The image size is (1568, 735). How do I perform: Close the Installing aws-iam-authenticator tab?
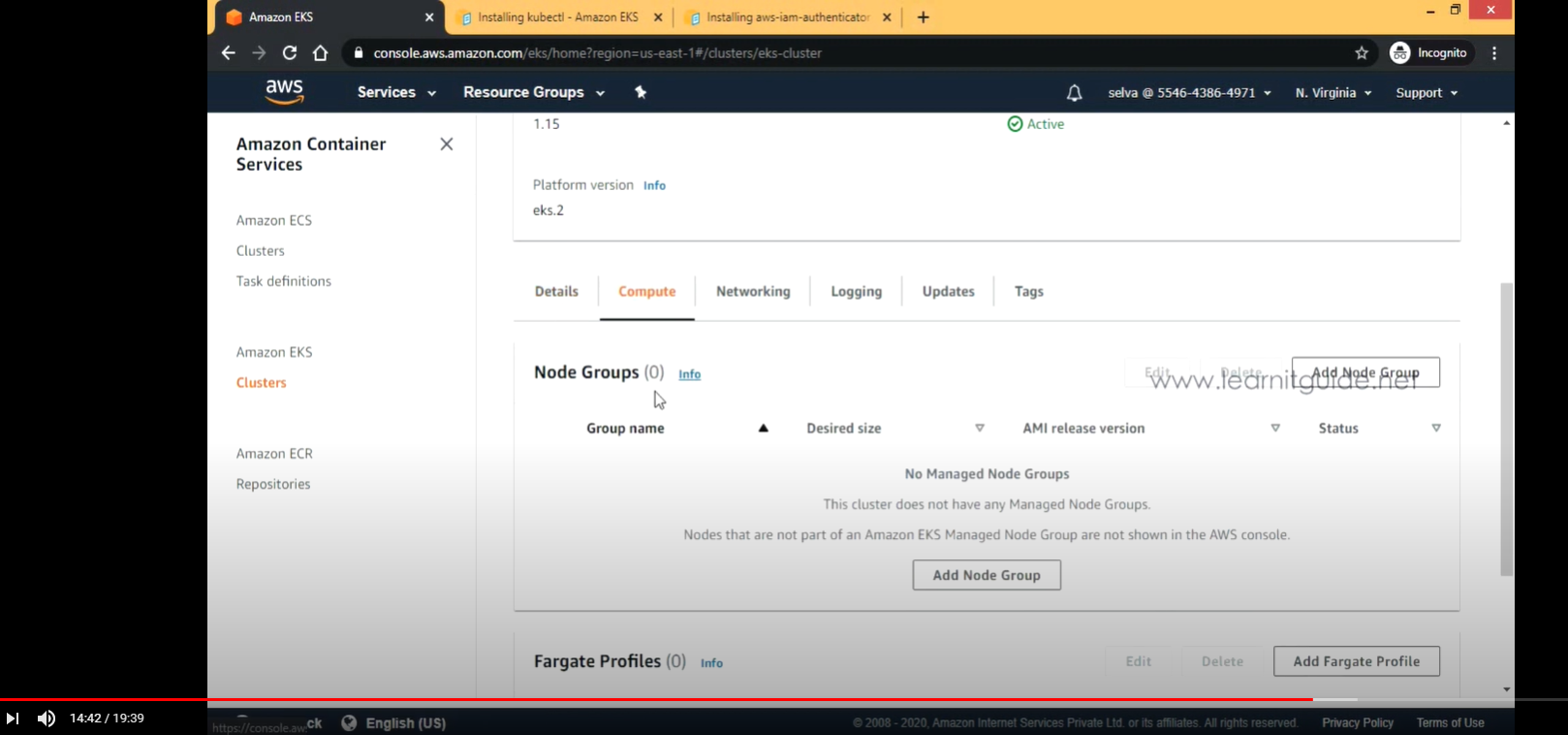tap(887, 17)
